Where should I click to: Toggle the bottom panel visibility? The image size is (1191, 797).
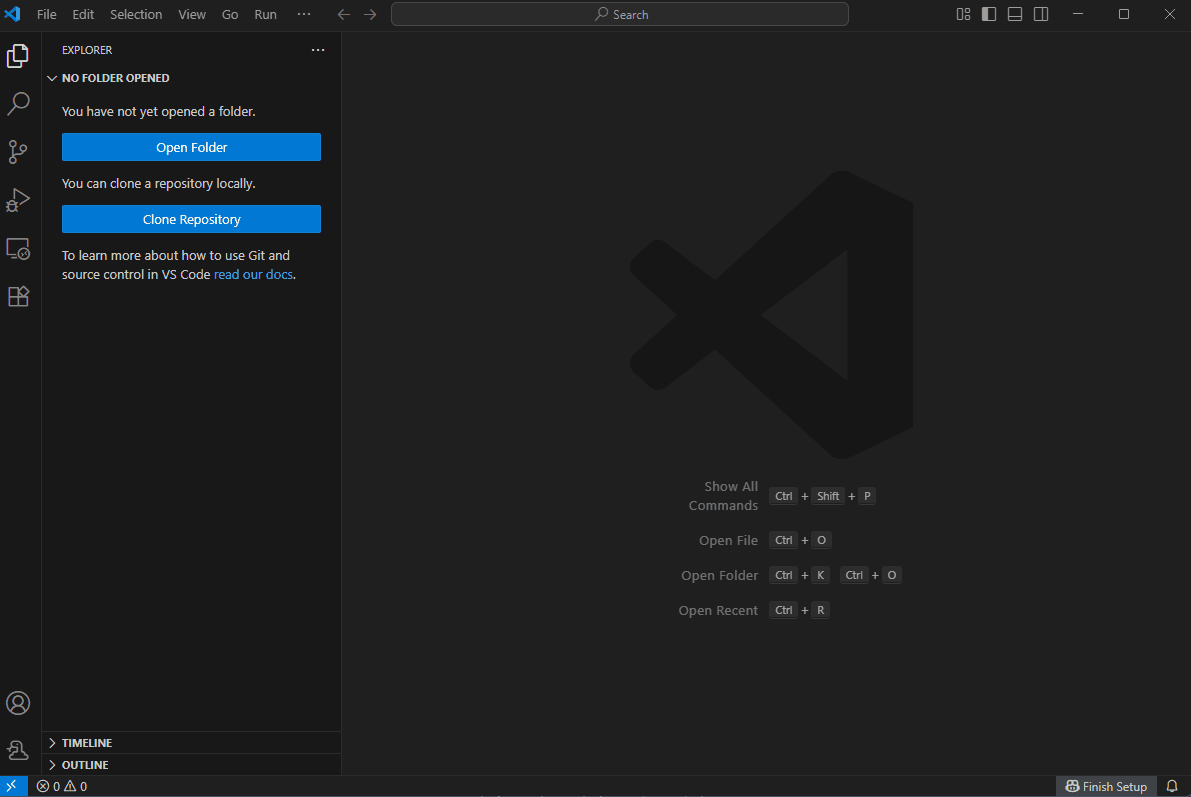[1015, 14]
